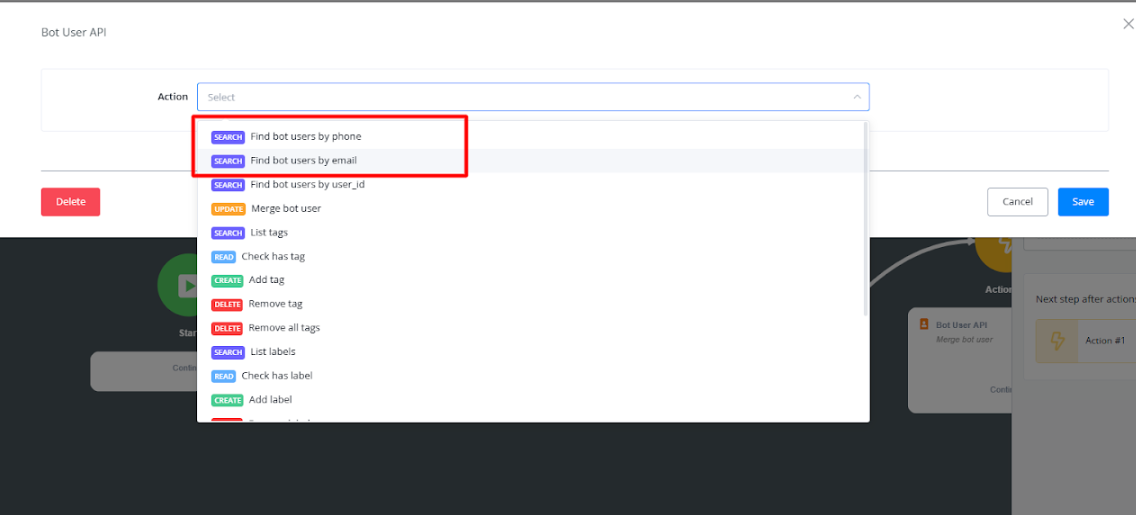Choose the Remove tag action
The height and width of the screenshot is (515, 1136).
point(275,304)
